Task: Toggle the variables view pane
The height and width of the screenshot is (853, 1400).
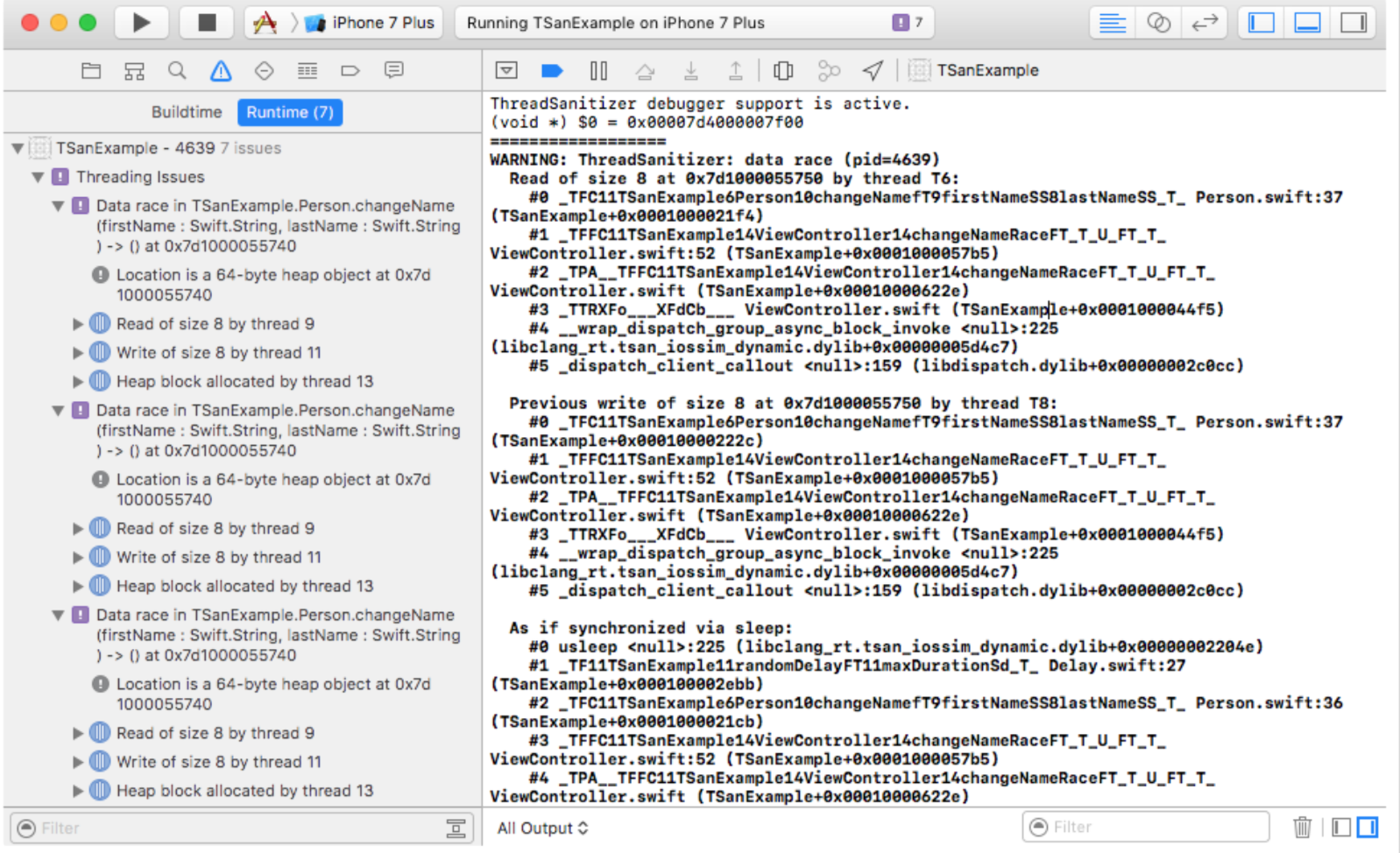Action: [1341, 827]
